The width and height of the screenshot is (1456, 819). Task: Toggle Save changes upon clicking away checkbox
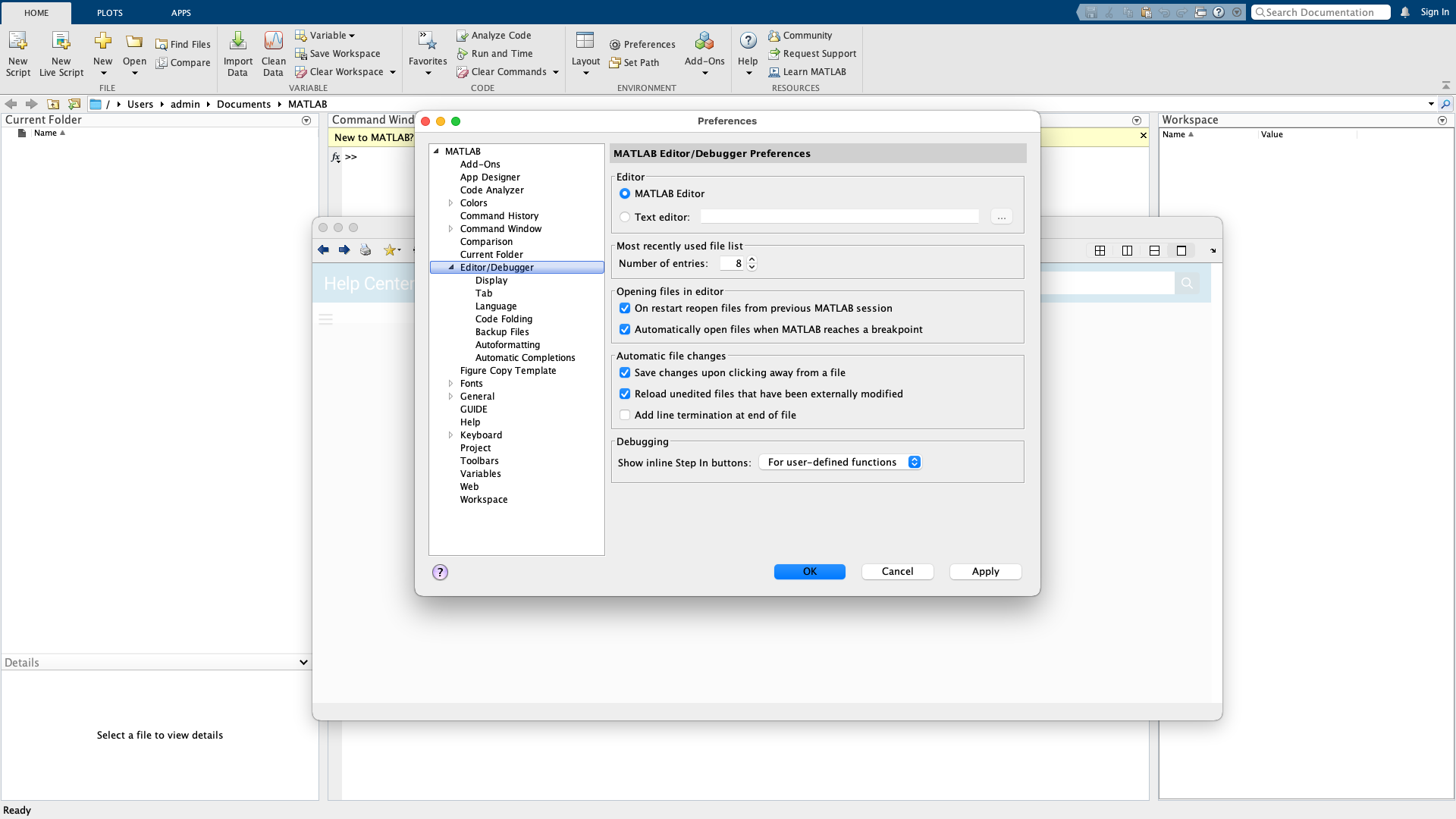pyautogui.click(x=625, y=373)
